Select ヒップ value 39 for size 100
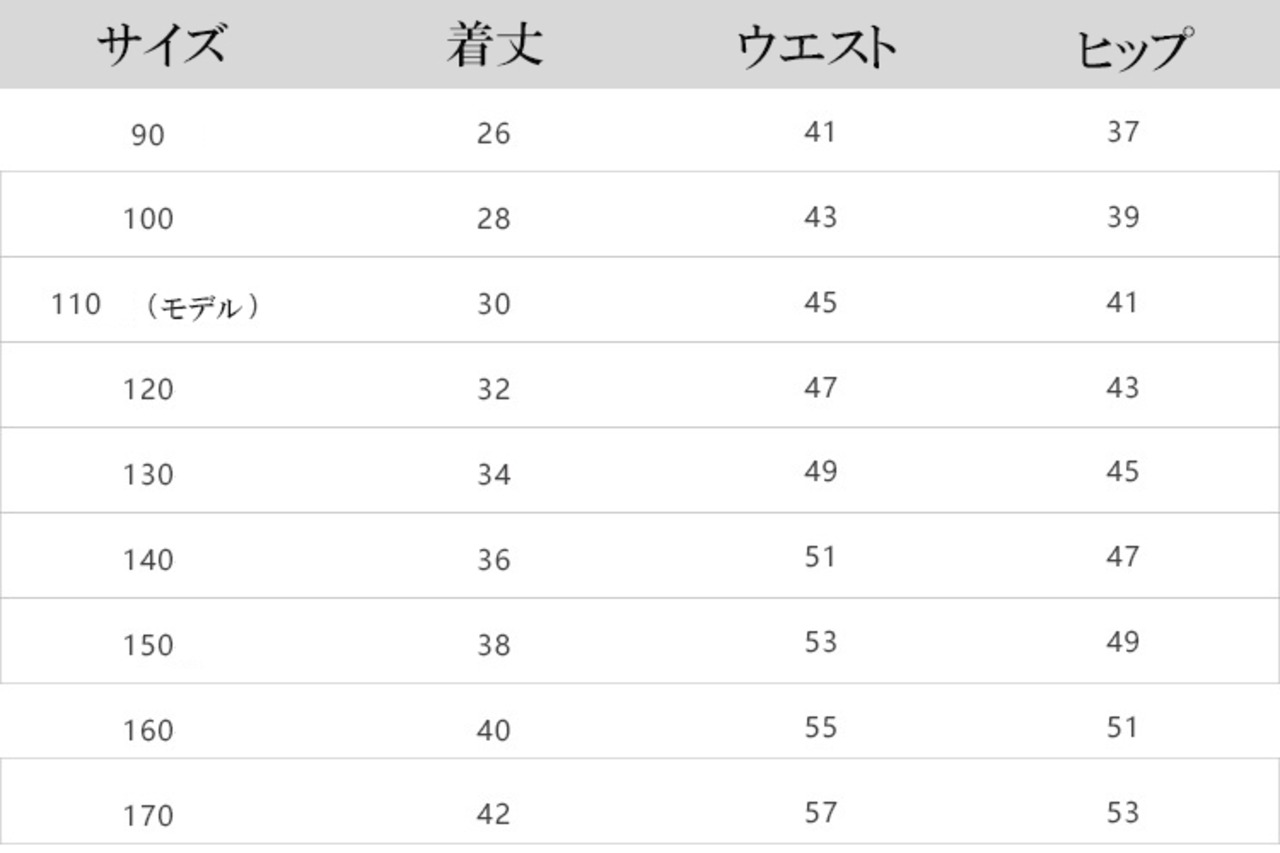The height and width of the screenshot is (853, 1280). 1123,217
